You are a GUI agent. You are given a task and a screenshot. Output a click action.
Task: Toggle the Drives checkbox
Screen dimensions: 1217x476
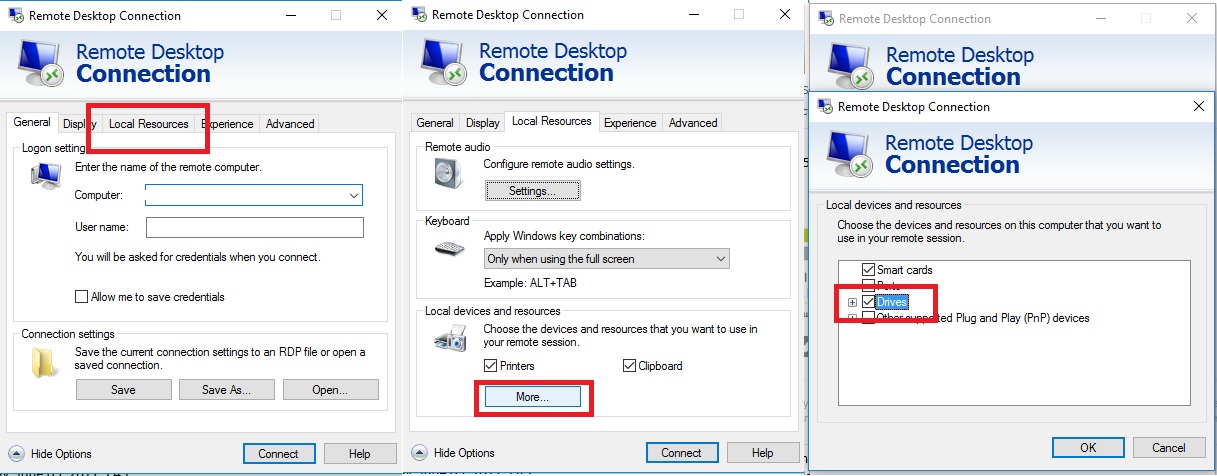(868, 302)
